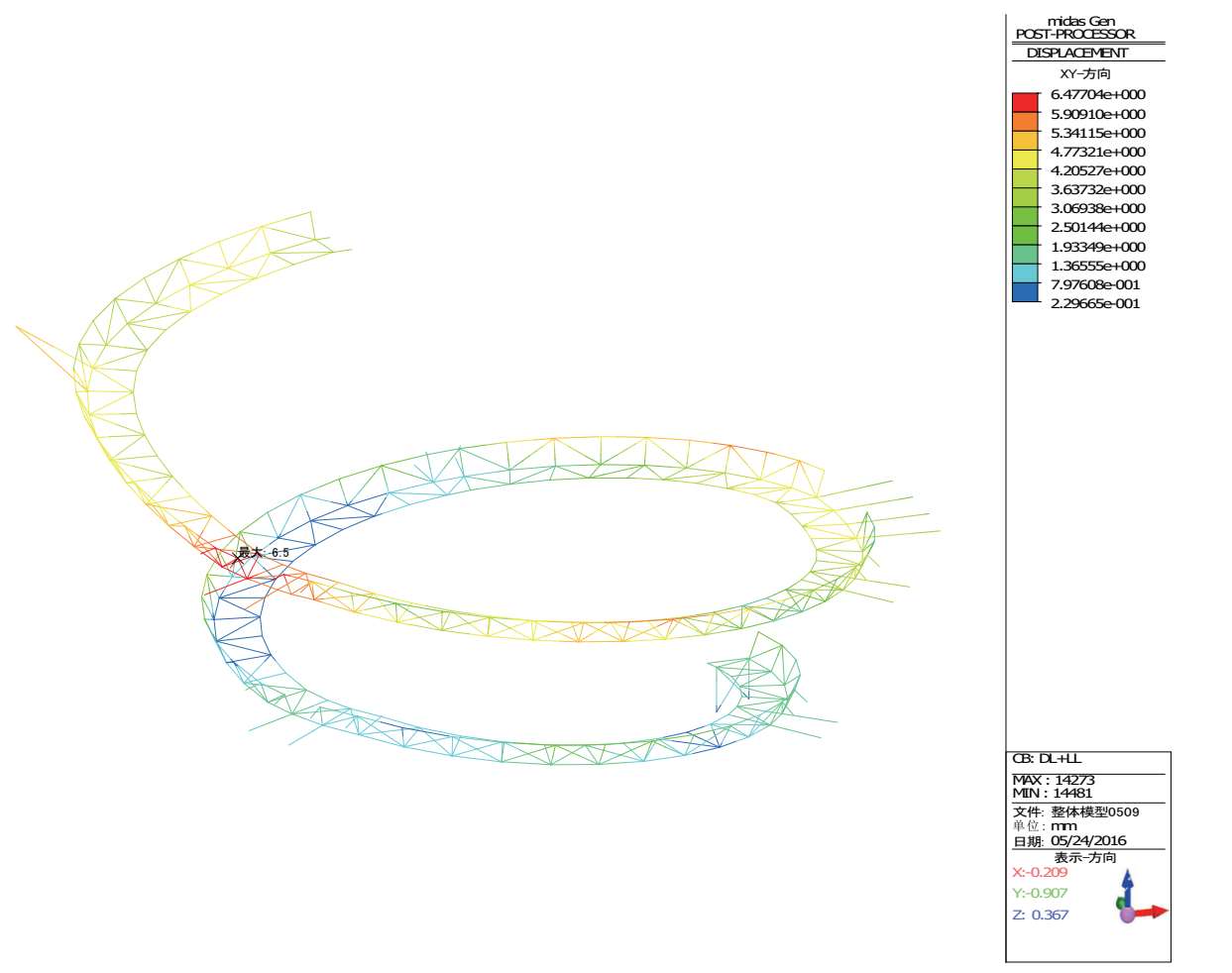1232x973 pixels.
Task: Click the X:-0.209 view value
Action: (1040, 872)
